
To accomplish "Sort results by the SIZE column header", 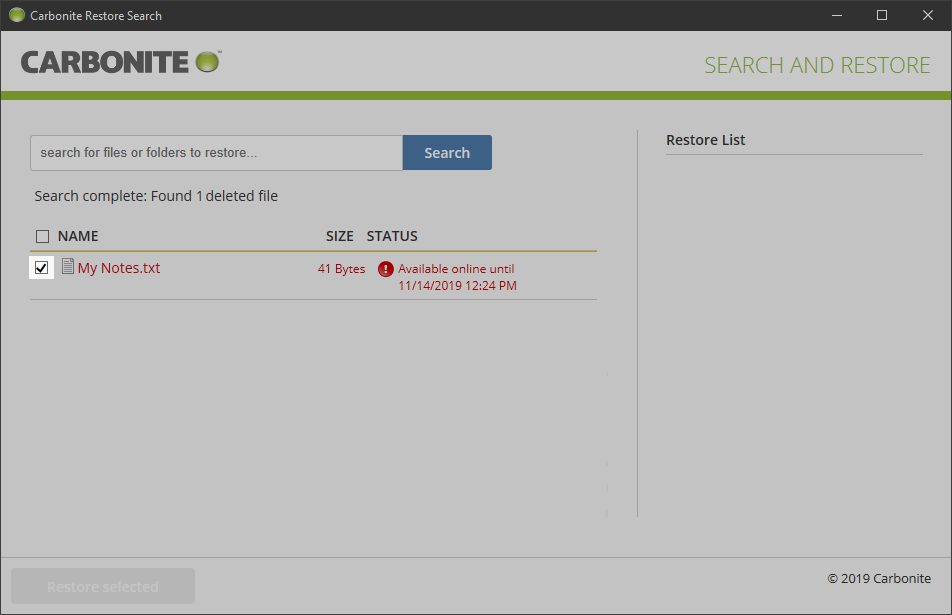I will pyautogui.click(x=339, y=235).
